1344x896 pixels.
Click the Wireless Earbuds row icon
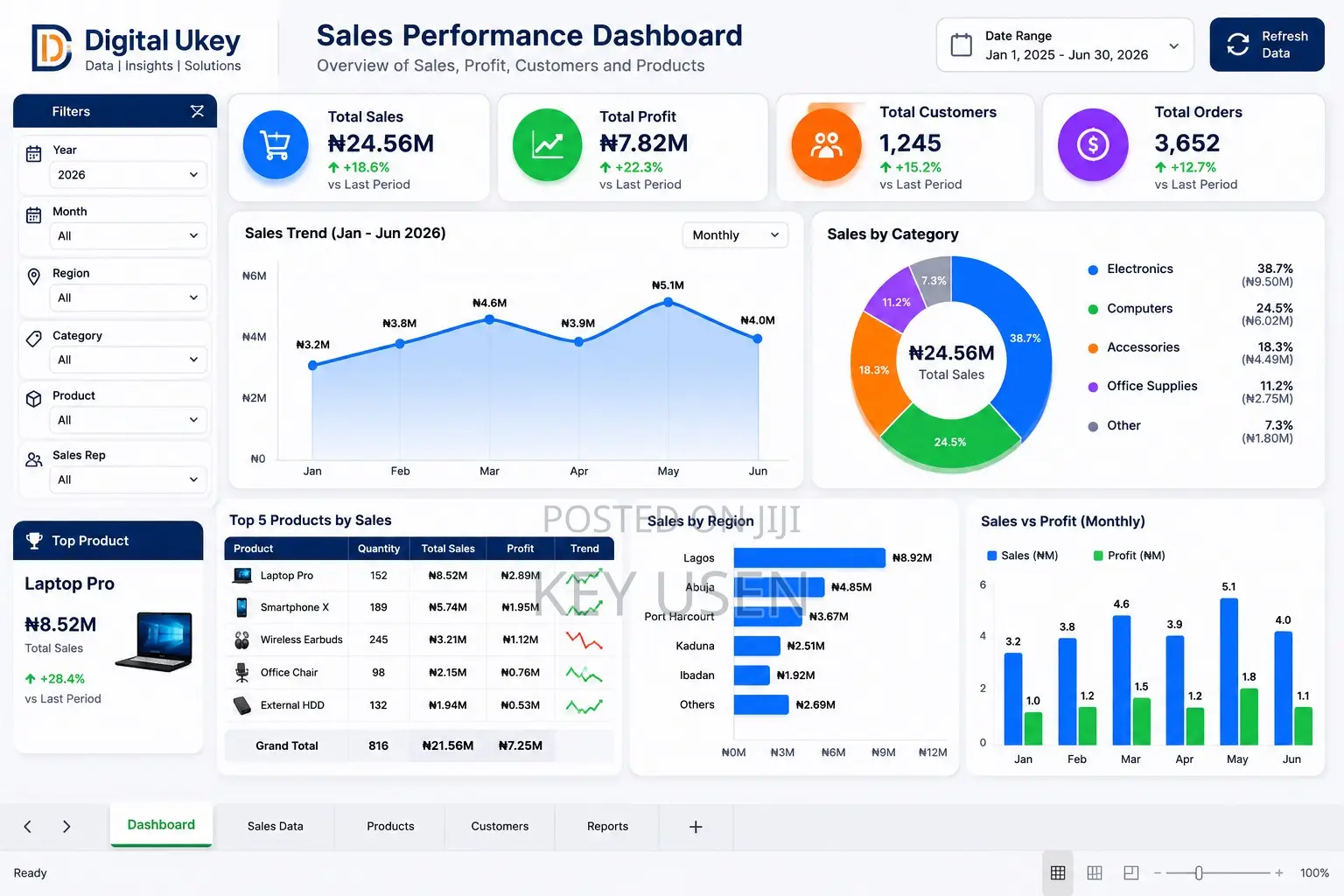coord(242,640)
